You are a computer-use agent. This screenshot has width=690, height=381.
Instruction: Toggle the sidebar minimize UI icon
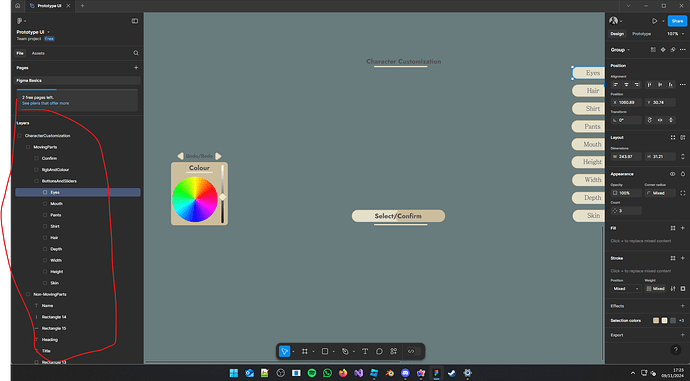coord(135,21)
